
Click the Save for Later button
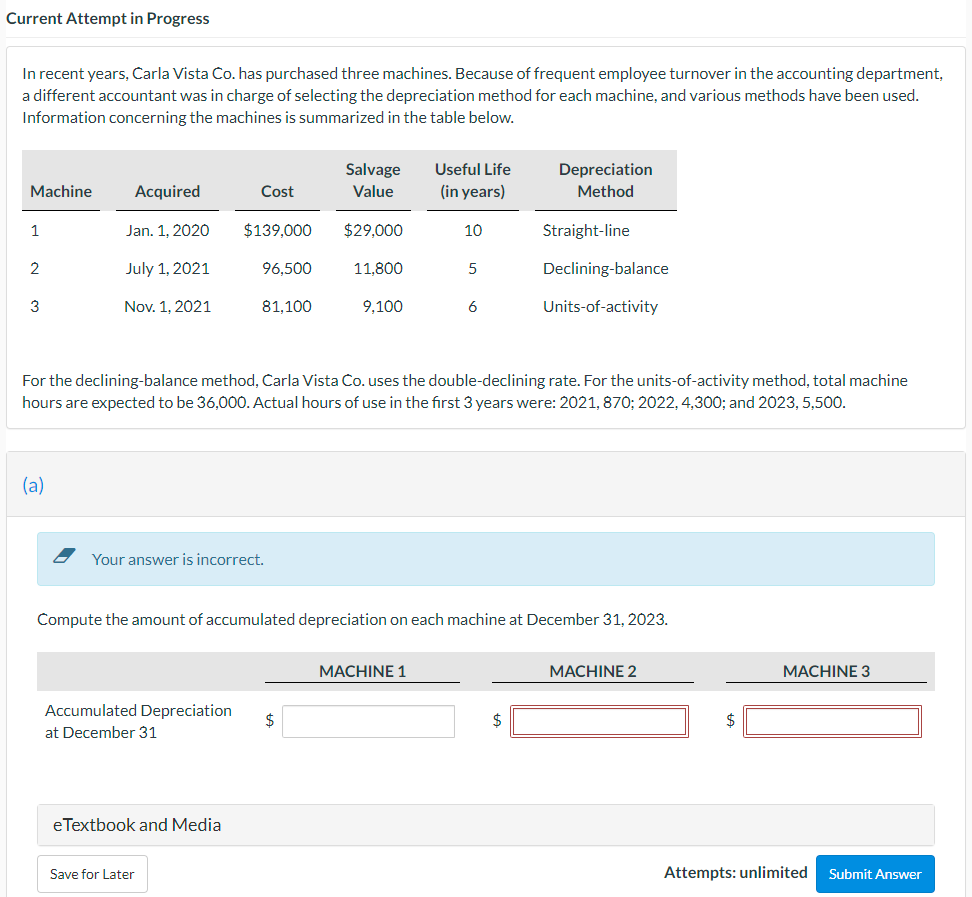(x=92, y=873)
